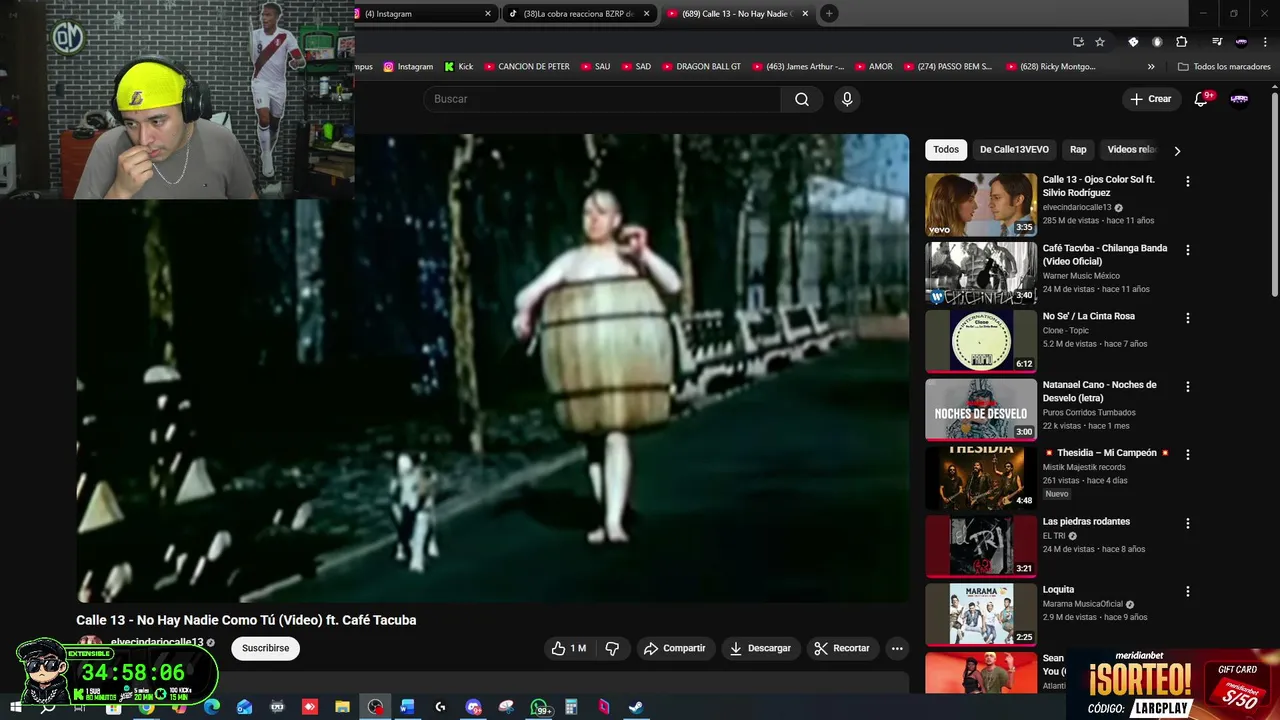Open options menu for Thesidia video

(x=1188, y=455)
